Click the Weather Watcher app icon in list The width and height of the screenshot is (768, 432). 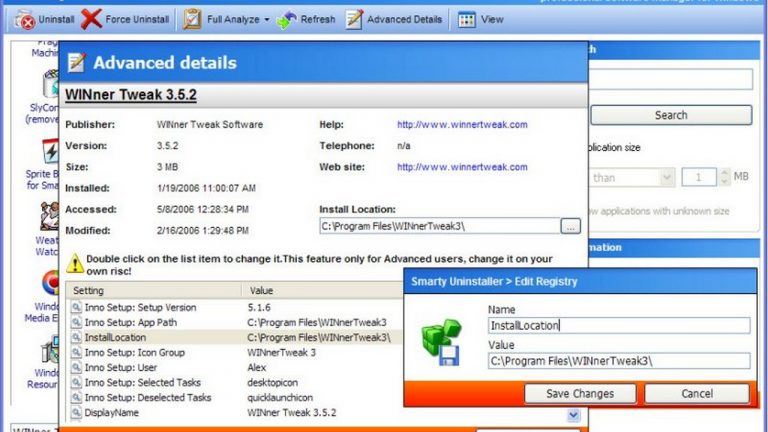point(50,216)
